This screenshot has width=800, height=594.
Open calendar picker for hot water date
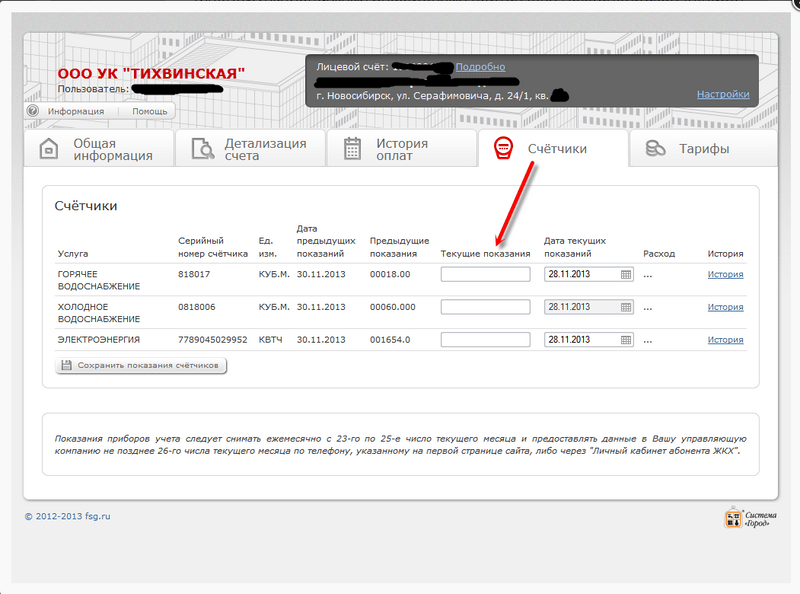626,275
